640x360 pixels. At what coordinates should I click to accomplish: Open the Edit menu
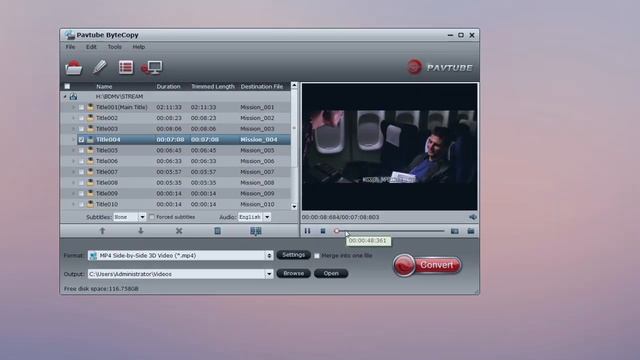91,47
